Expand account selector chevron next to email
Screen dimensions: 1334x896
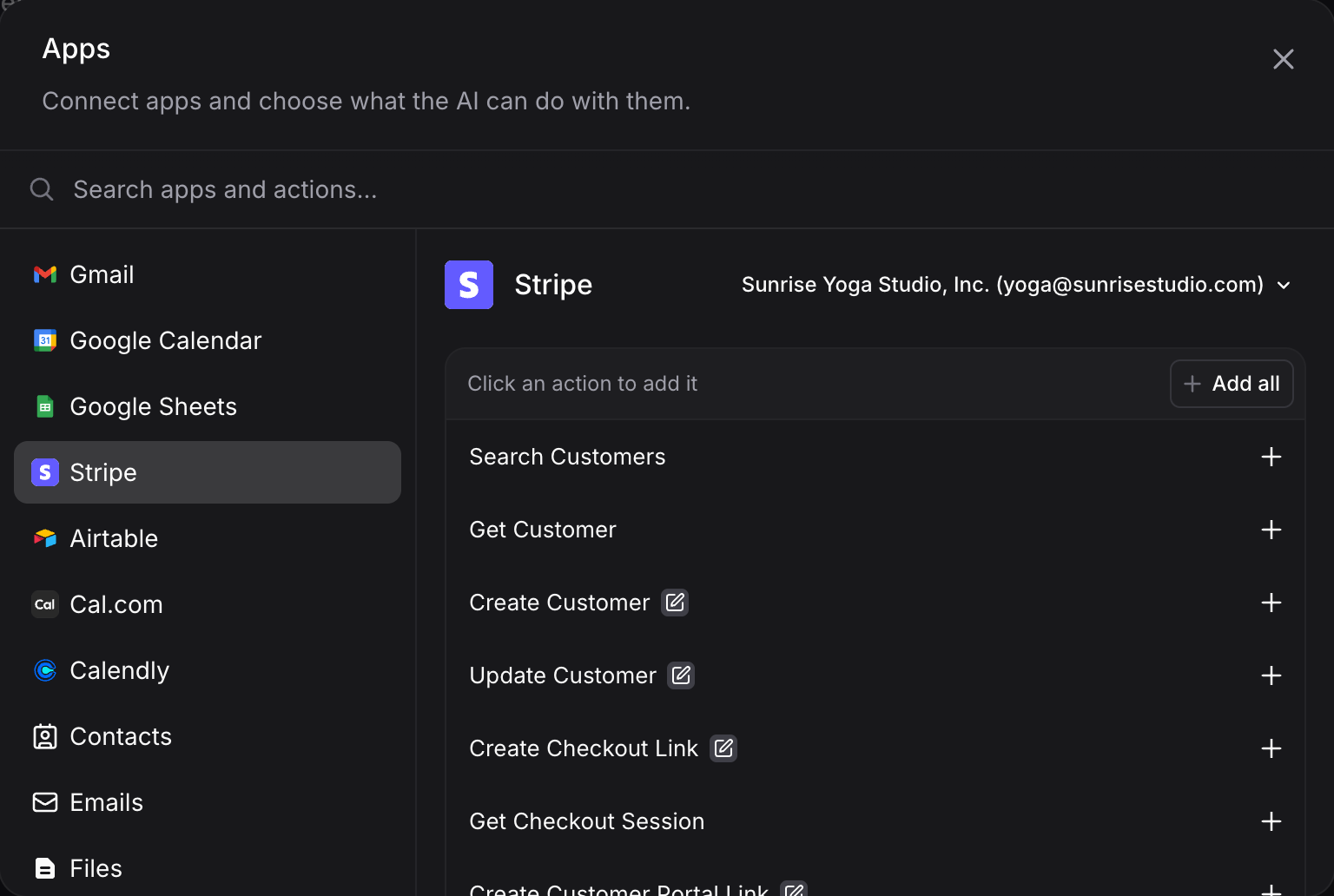click(1284, 286)
